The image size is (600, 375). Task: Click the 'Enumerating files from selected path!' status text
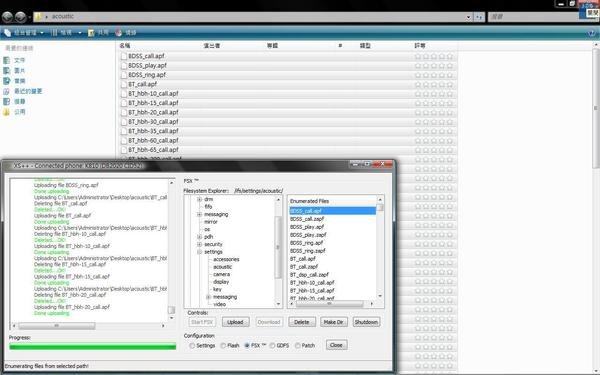[x=47, y=366]
